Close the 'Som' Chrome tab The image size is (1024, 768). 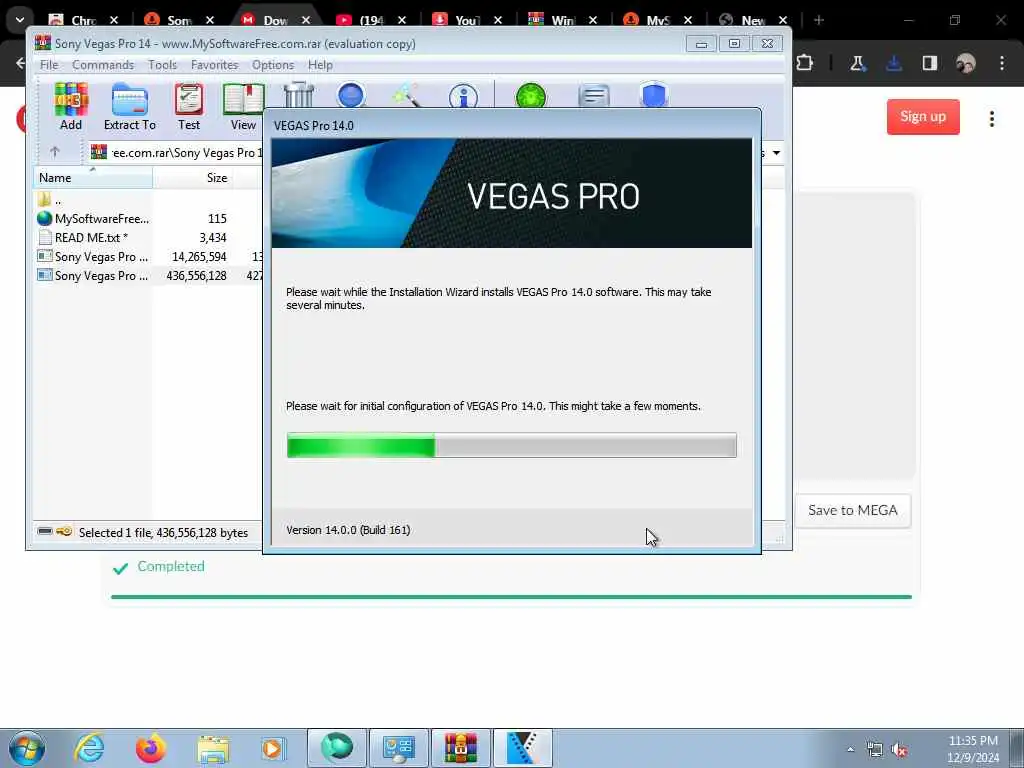tap(210, 20)
